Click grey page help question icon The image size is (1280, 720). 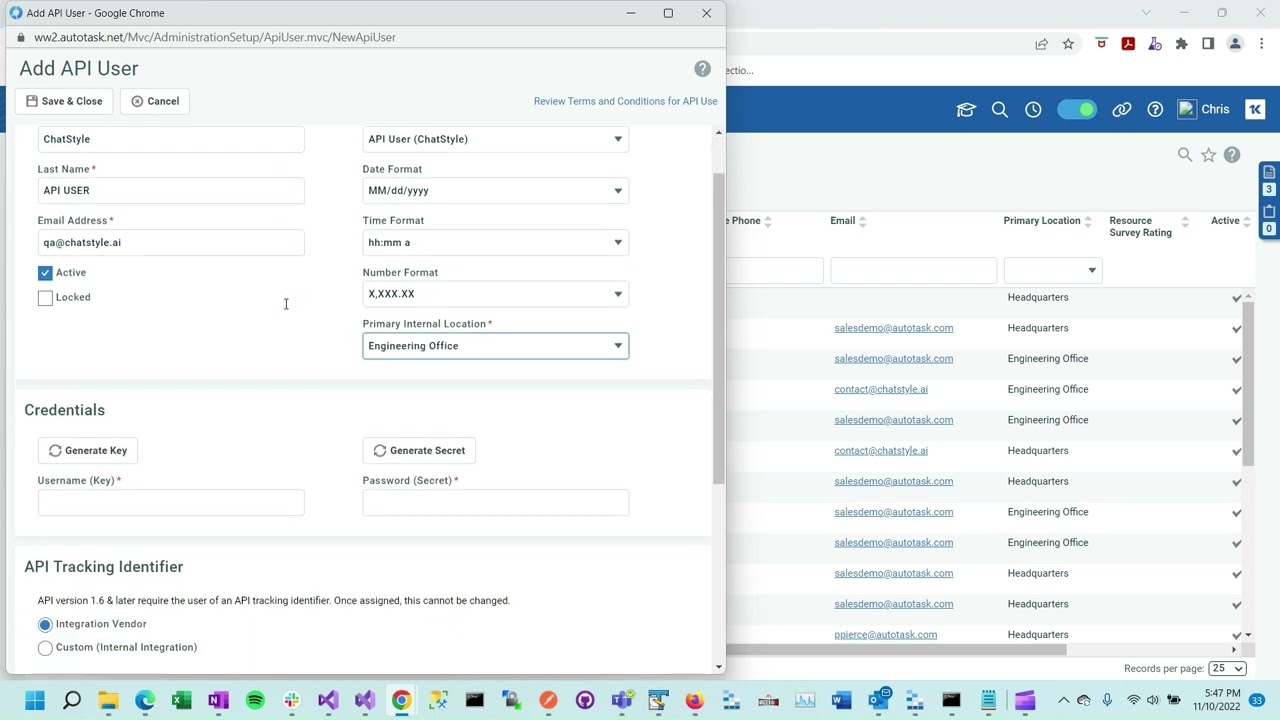(x=1232, y=155)
